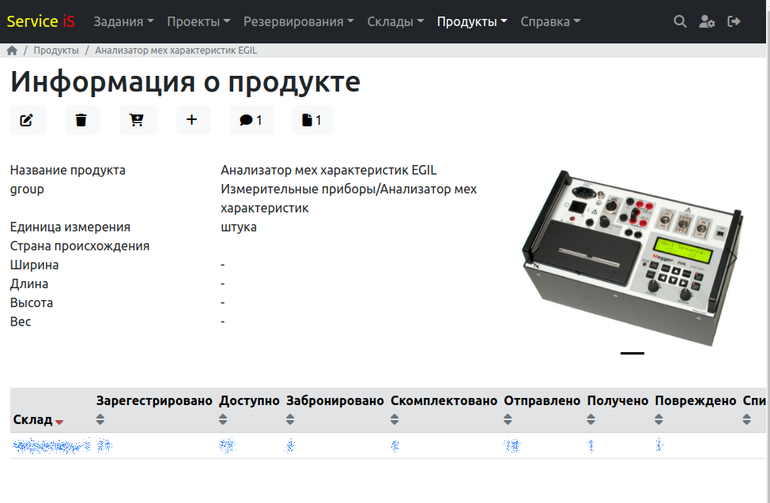770x503 pixels.
Task: Click the Анализатор мех характеристик EGIL breadcrumb
Action: coord(176,50)
